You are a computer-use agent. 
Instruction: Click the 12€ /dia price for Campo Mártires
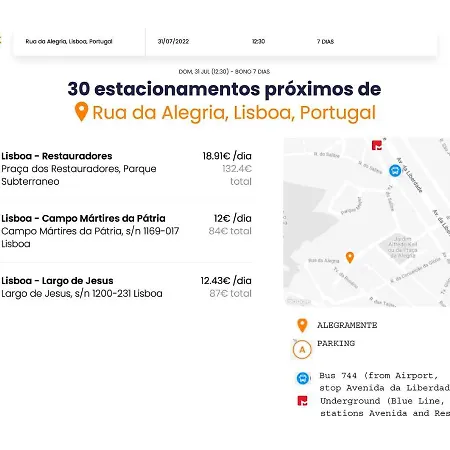click(x=233, y=218)
